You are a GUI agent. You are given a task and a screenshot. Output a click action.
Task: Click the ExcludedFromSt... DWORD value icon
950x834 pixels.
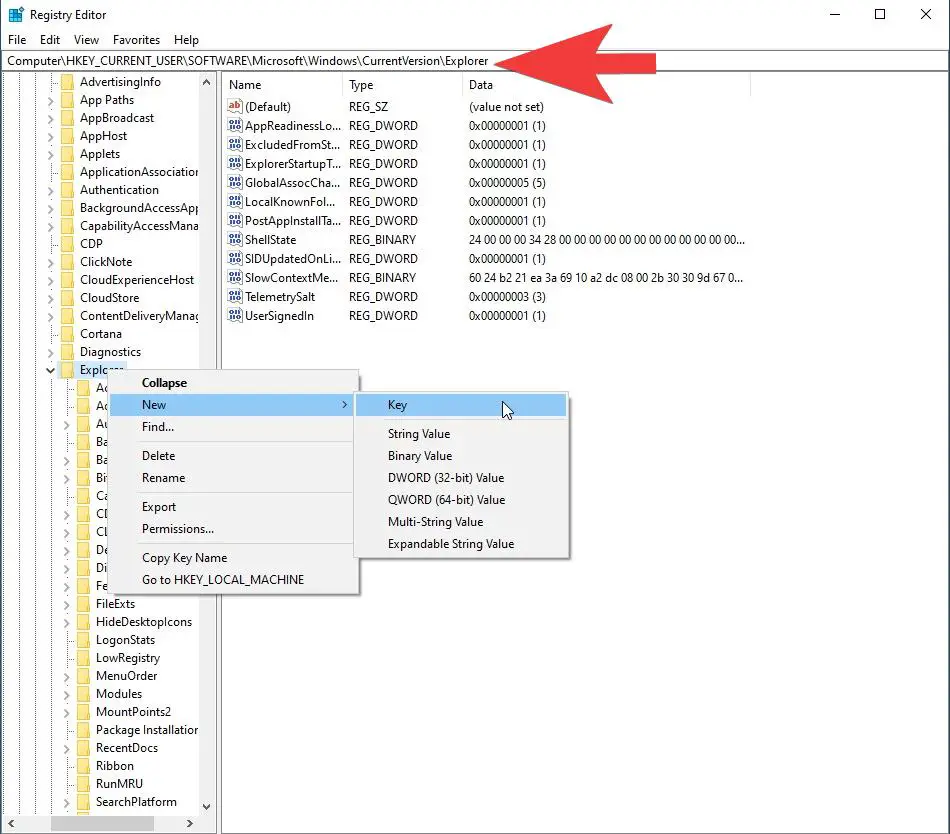coord(234,145)
